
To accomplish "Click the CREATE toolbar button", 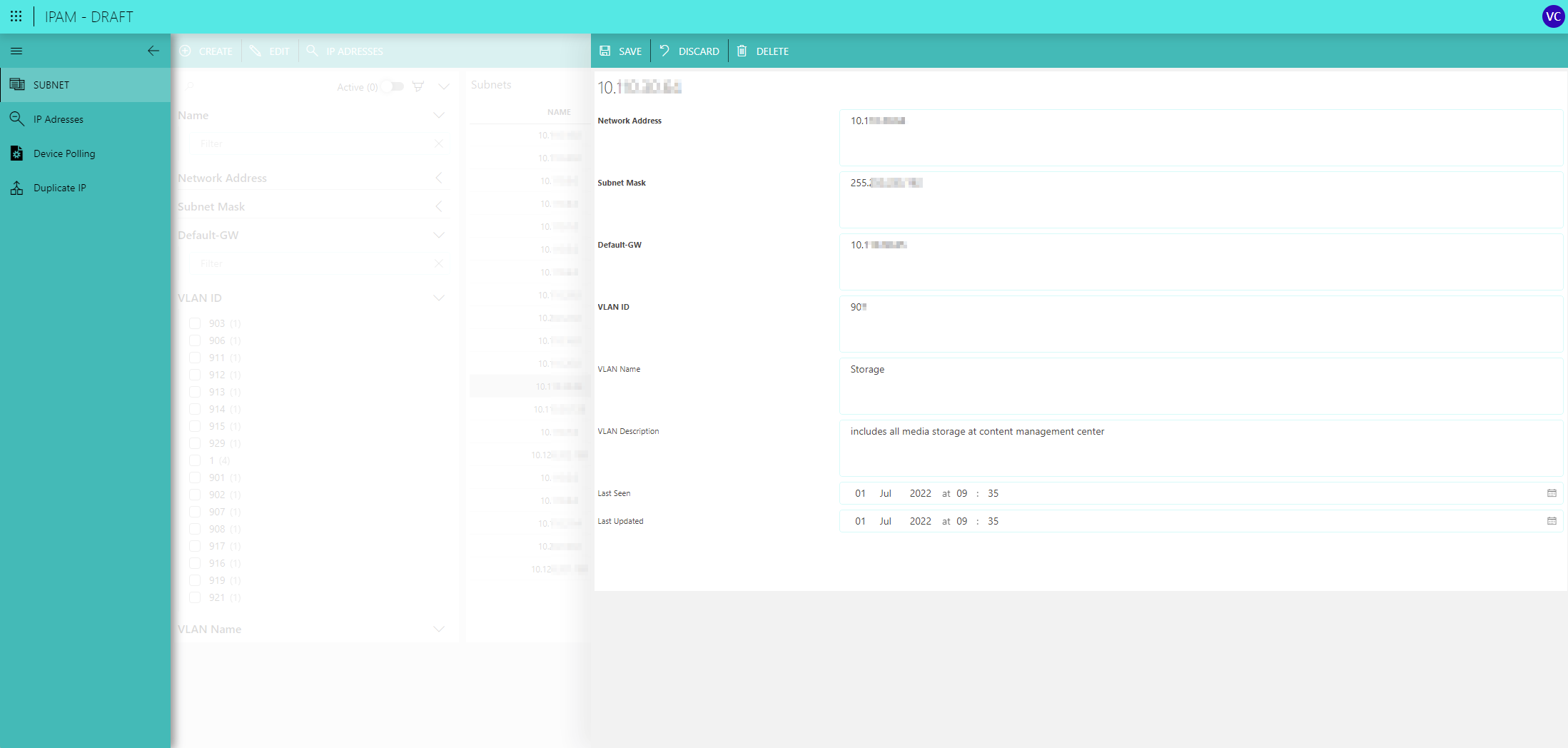I will coord(206,51).
